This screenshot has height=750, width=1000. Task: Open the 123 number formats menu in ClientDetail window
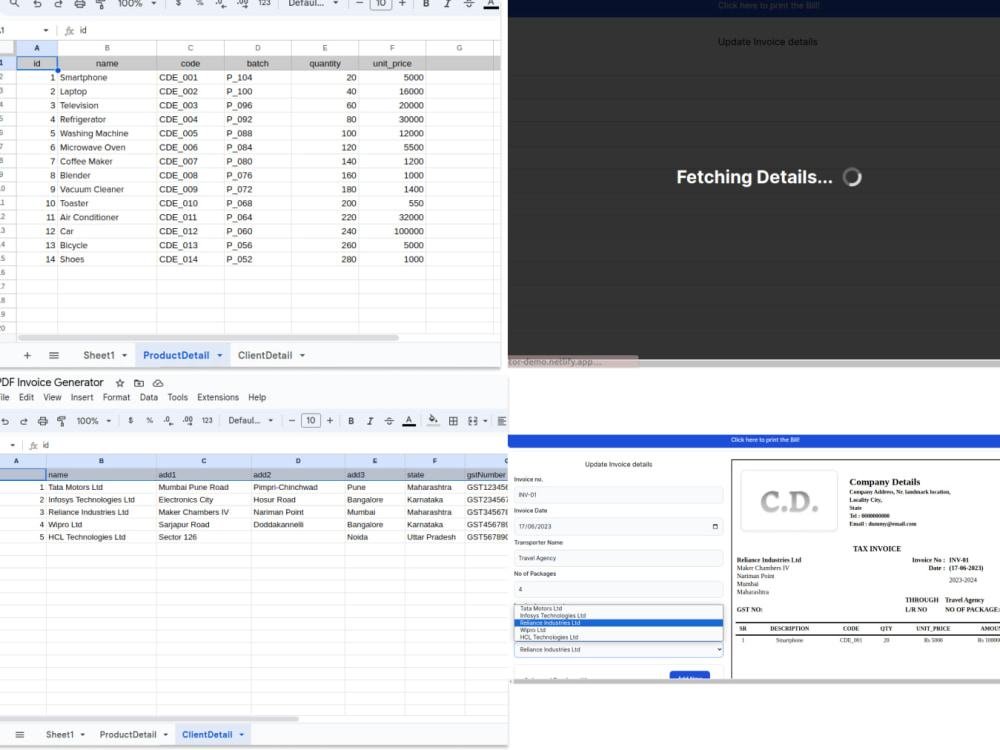(x=207, y=421)
